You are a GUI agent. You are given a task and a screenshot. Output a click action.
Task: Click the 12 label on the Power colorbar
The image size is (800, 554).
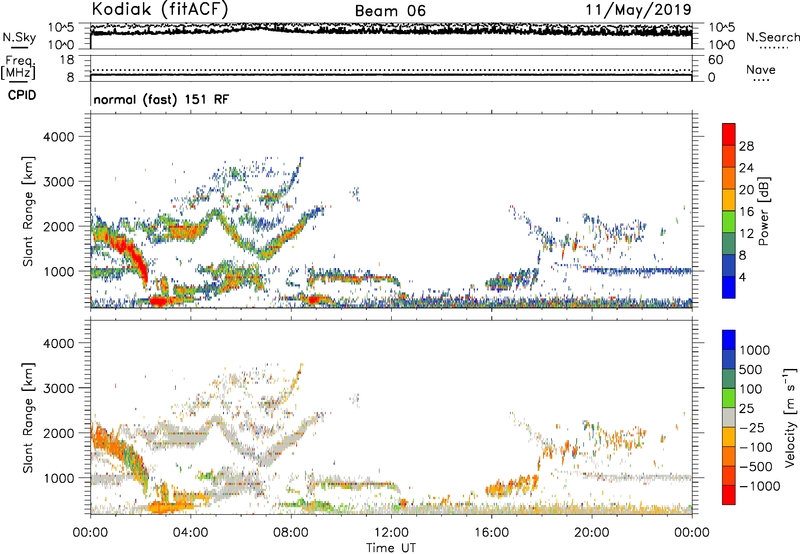pos(746,234)
